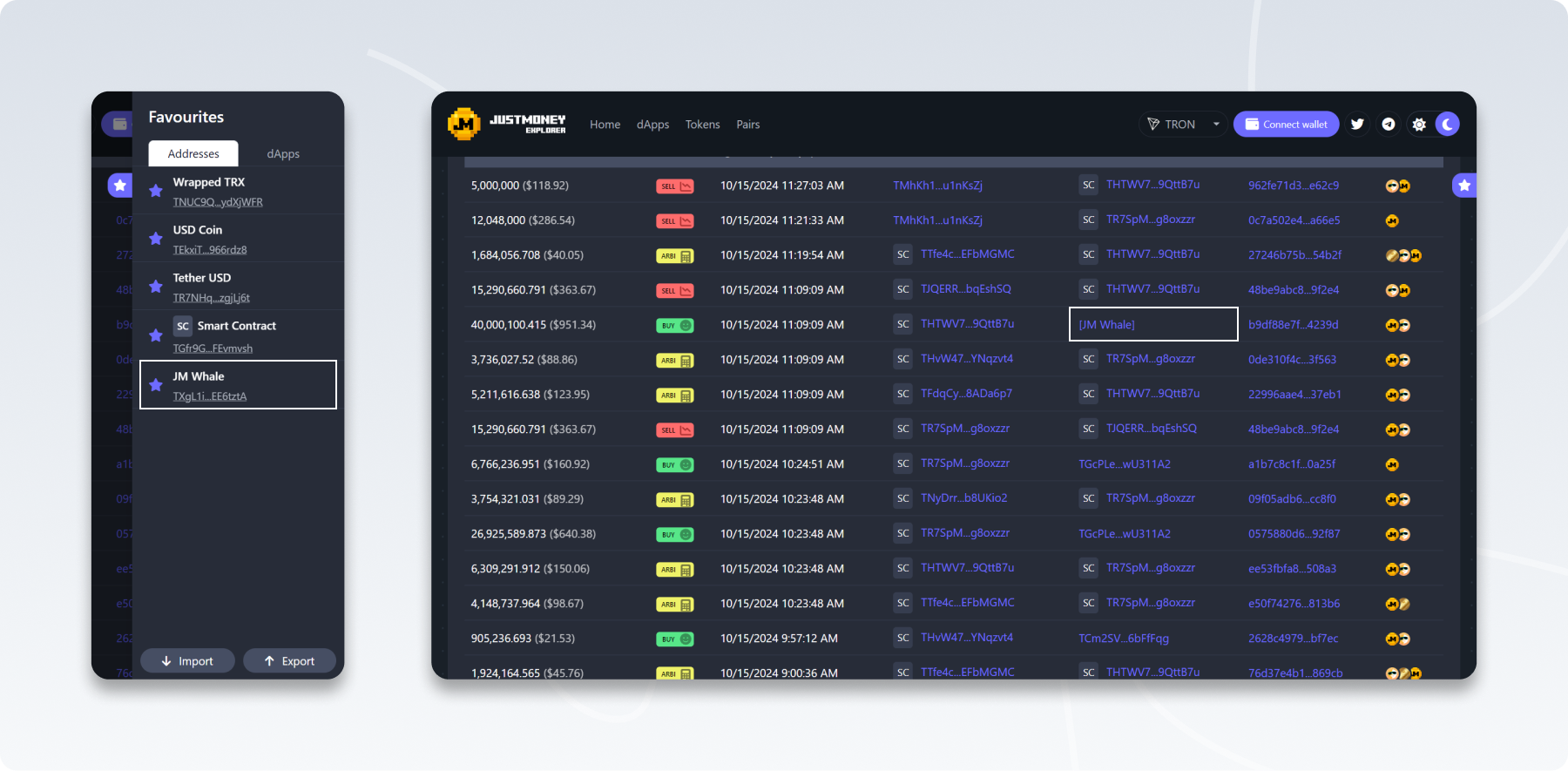Open transaction hash b9df88e7f...4239d
This screenshot has height=771, width=1568.
pos(1294,325)
